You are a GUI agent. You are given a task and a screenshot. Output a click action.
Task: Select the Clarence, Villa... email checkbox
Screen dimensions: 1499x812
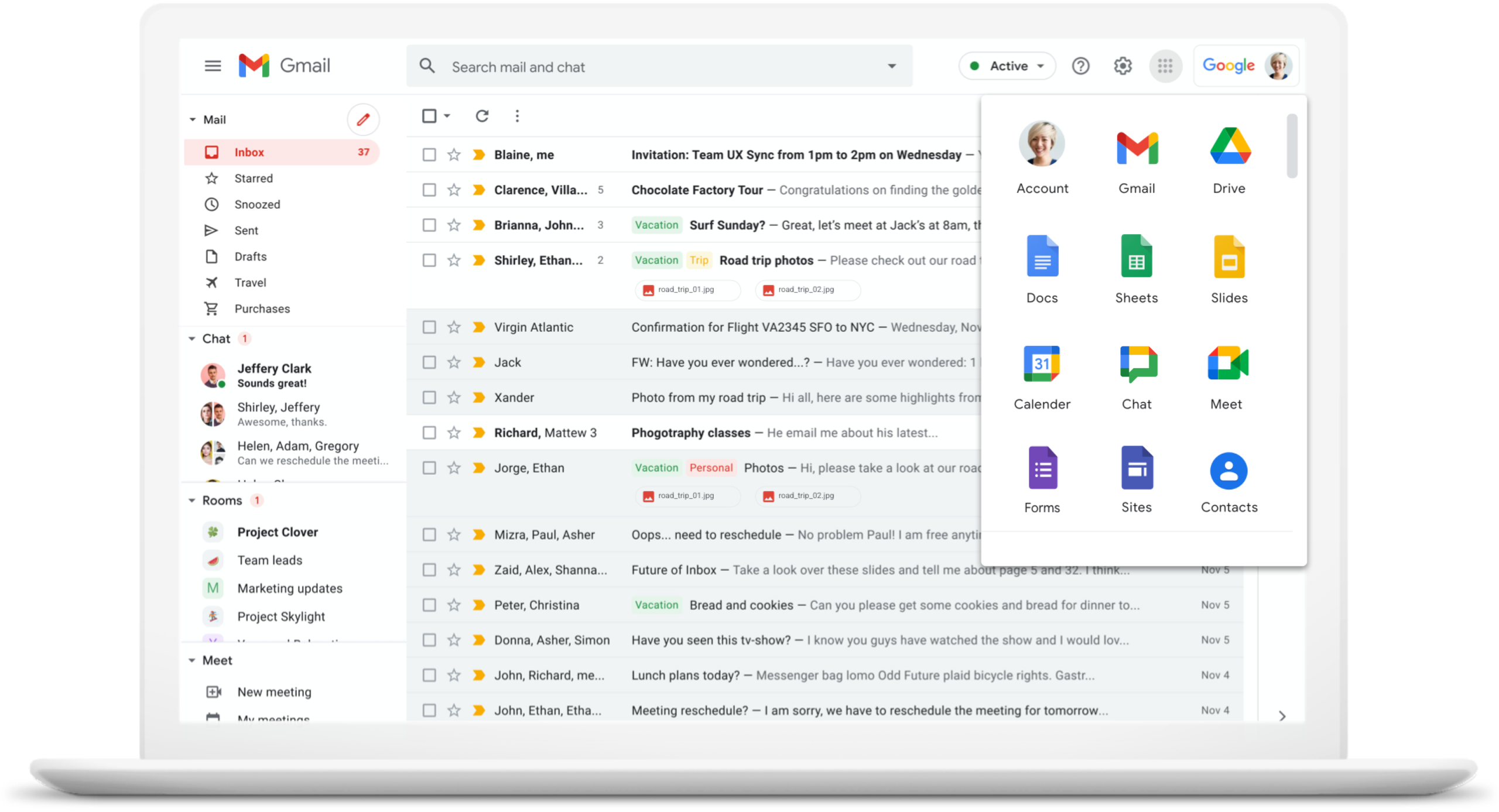pos(429,190)
